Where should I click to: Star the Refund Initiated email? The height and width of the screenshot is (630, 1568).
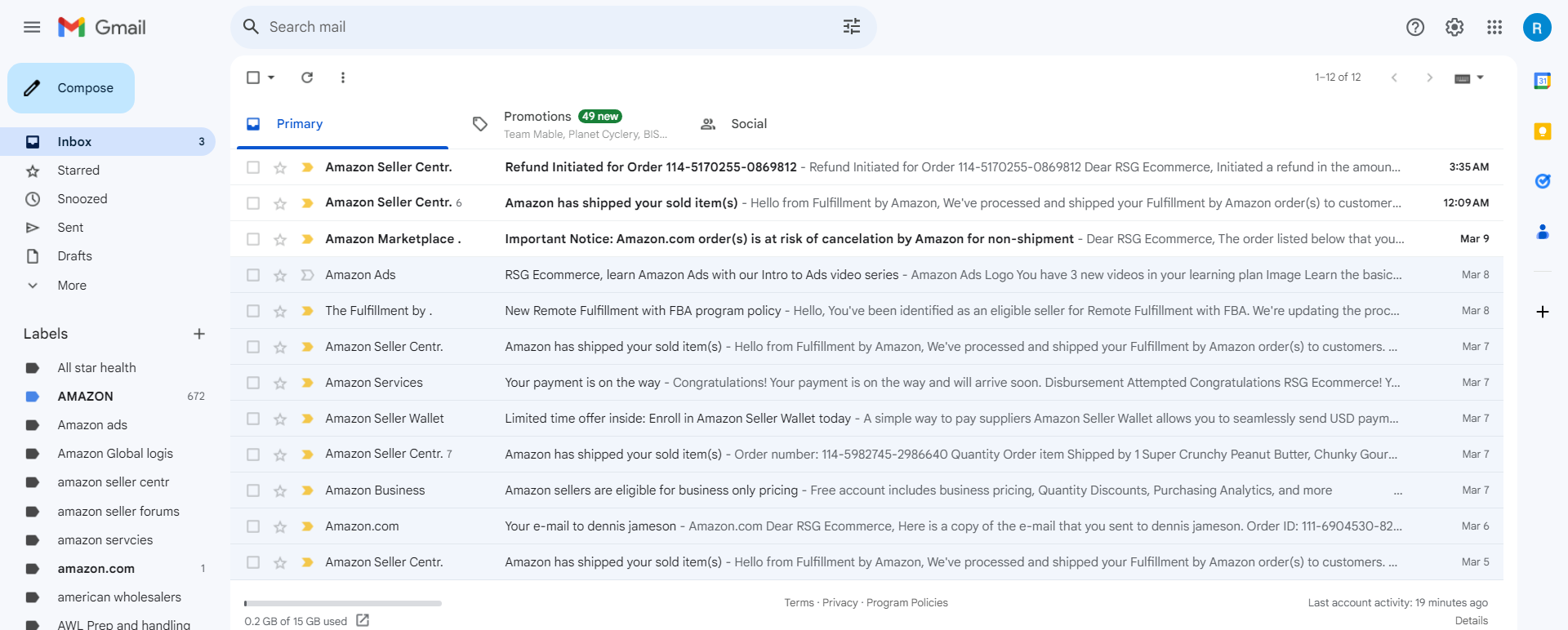click(280, 167)
